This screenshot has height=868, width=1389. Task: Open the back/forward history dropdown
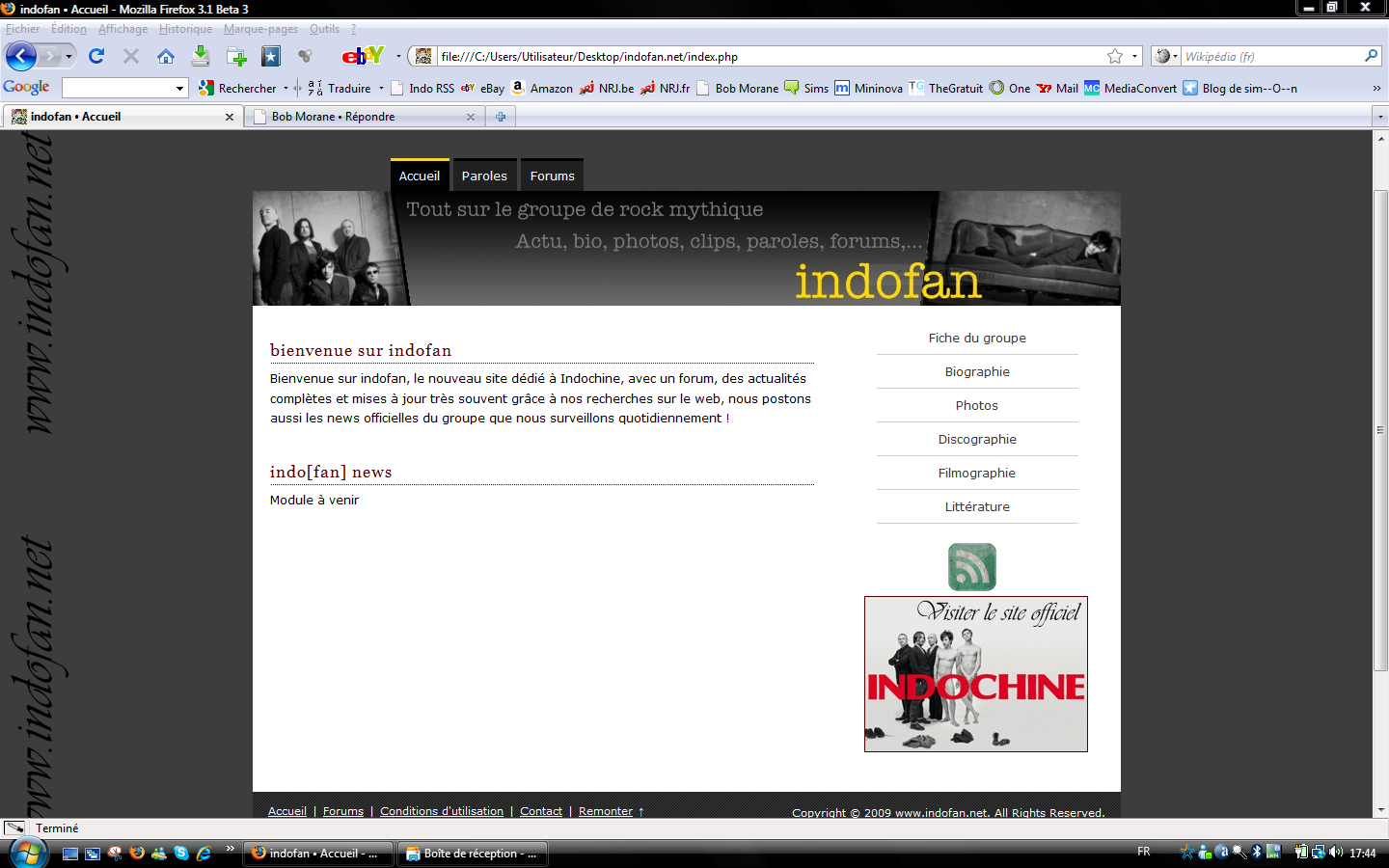[68, 57]
